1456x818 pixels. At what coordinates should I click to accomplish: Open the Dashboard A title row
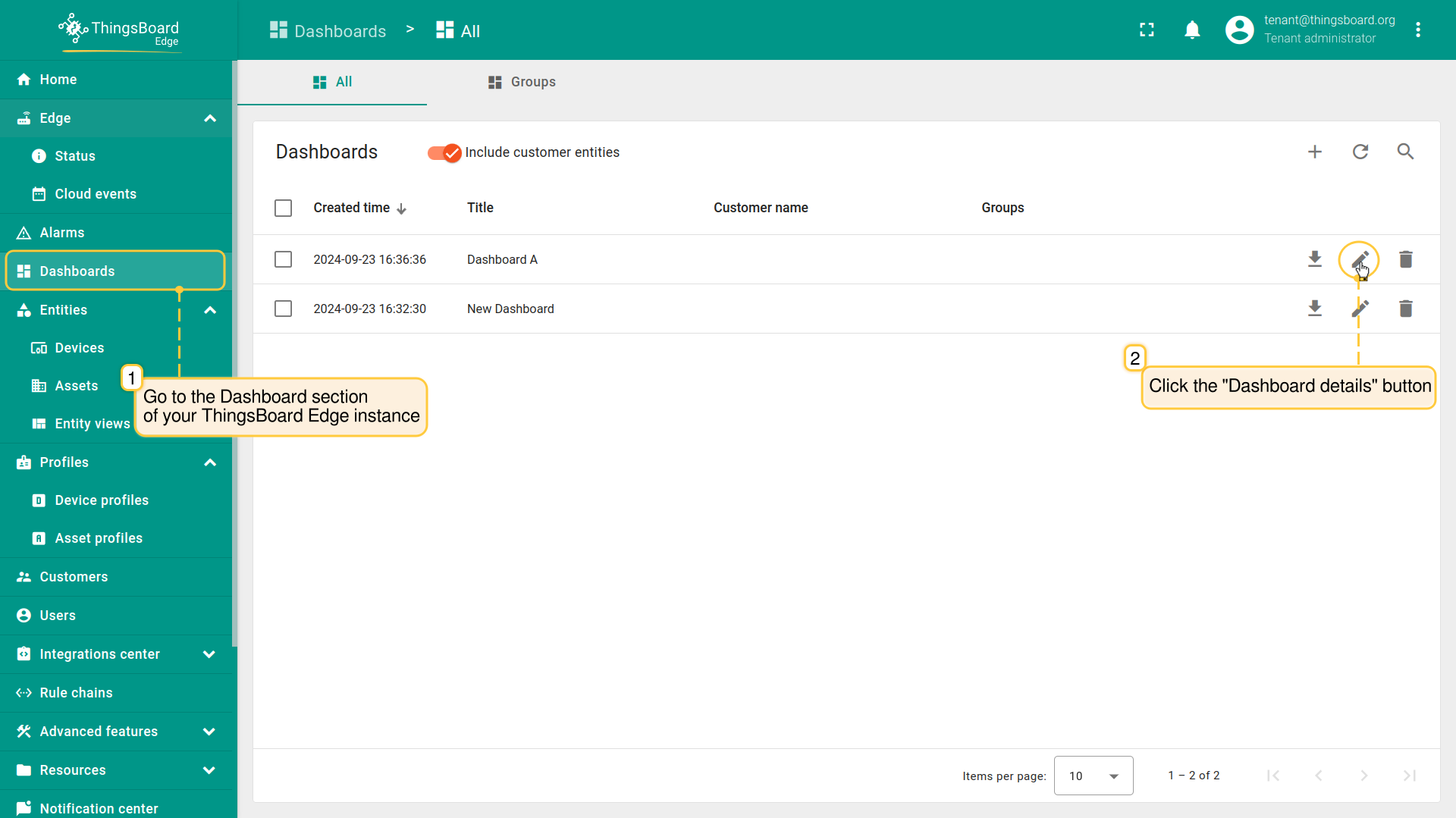502,259
